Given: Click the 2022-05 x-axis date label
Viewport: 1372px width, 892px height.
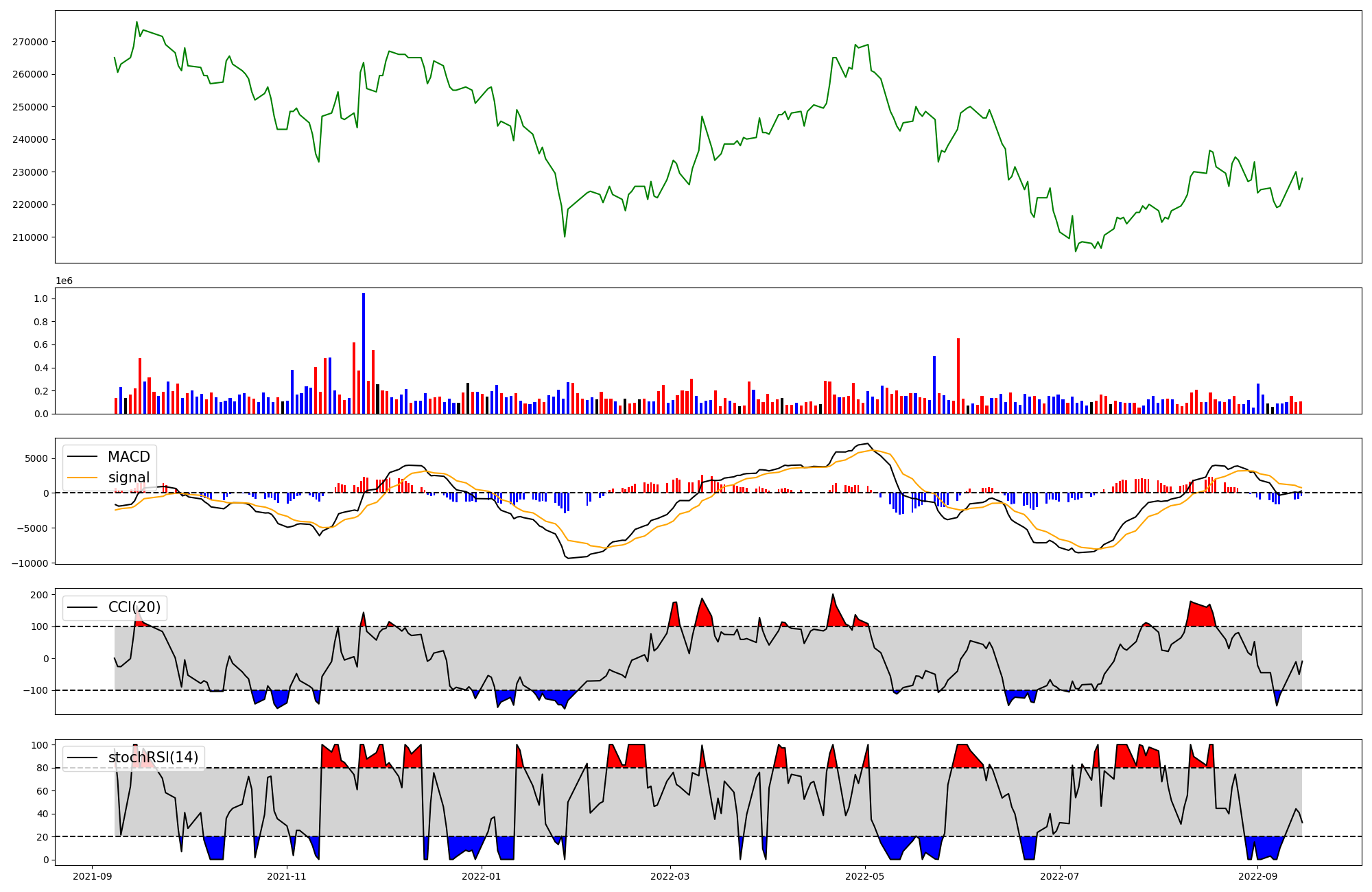Looking at the screenshot, I should pos(865,876).
